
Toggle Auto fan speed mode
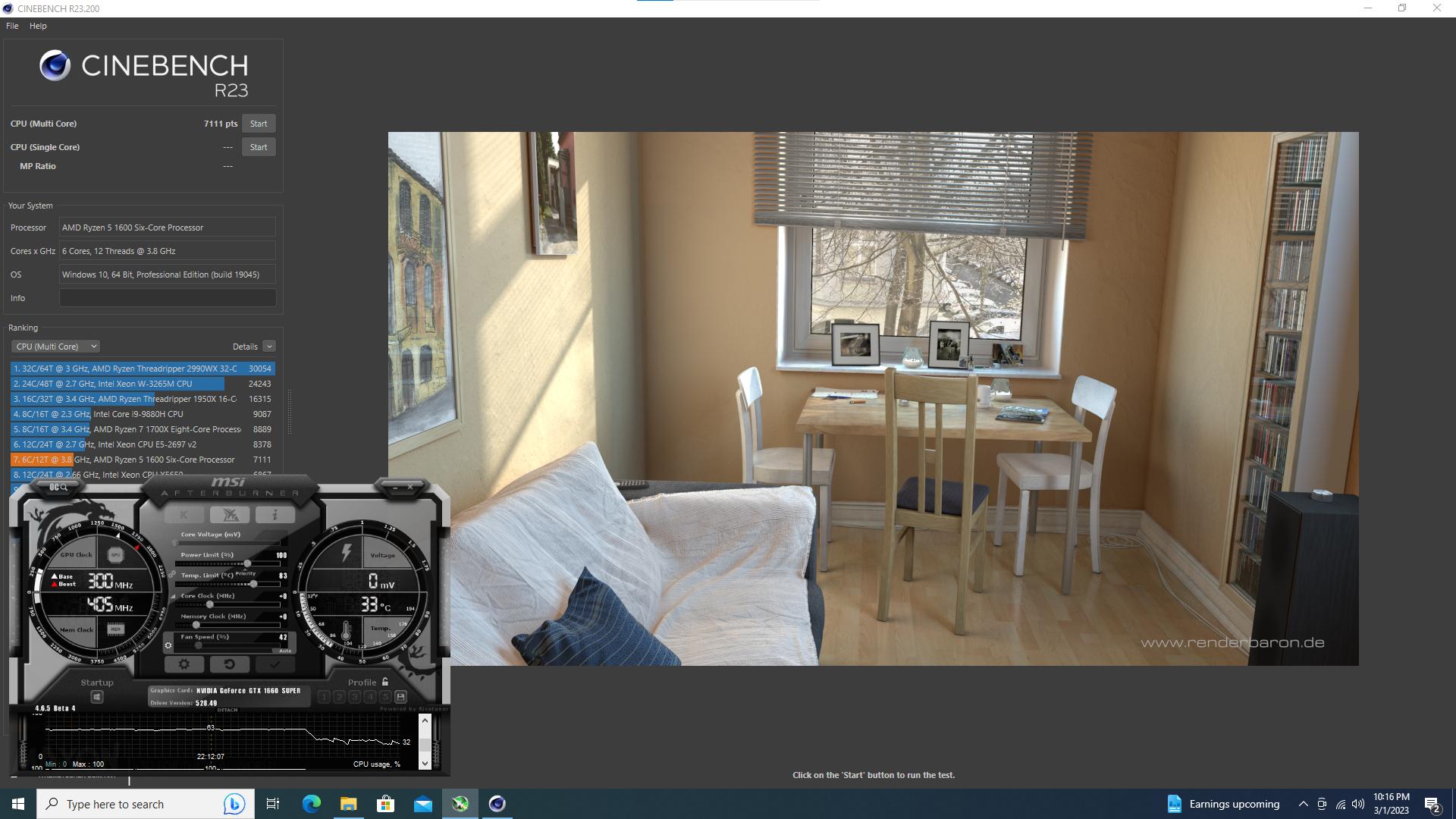pyautogui.click(x=285, y=651)
